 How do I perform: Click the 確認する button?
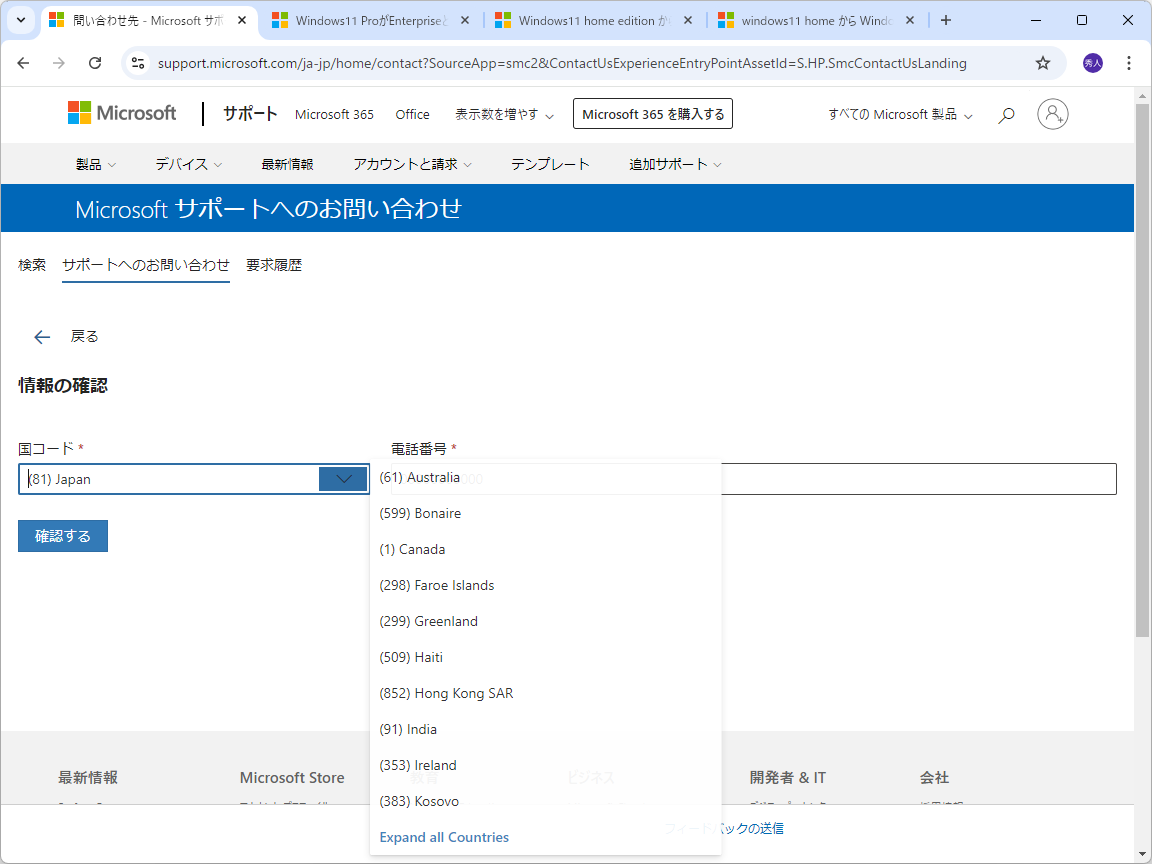[62, 536]
